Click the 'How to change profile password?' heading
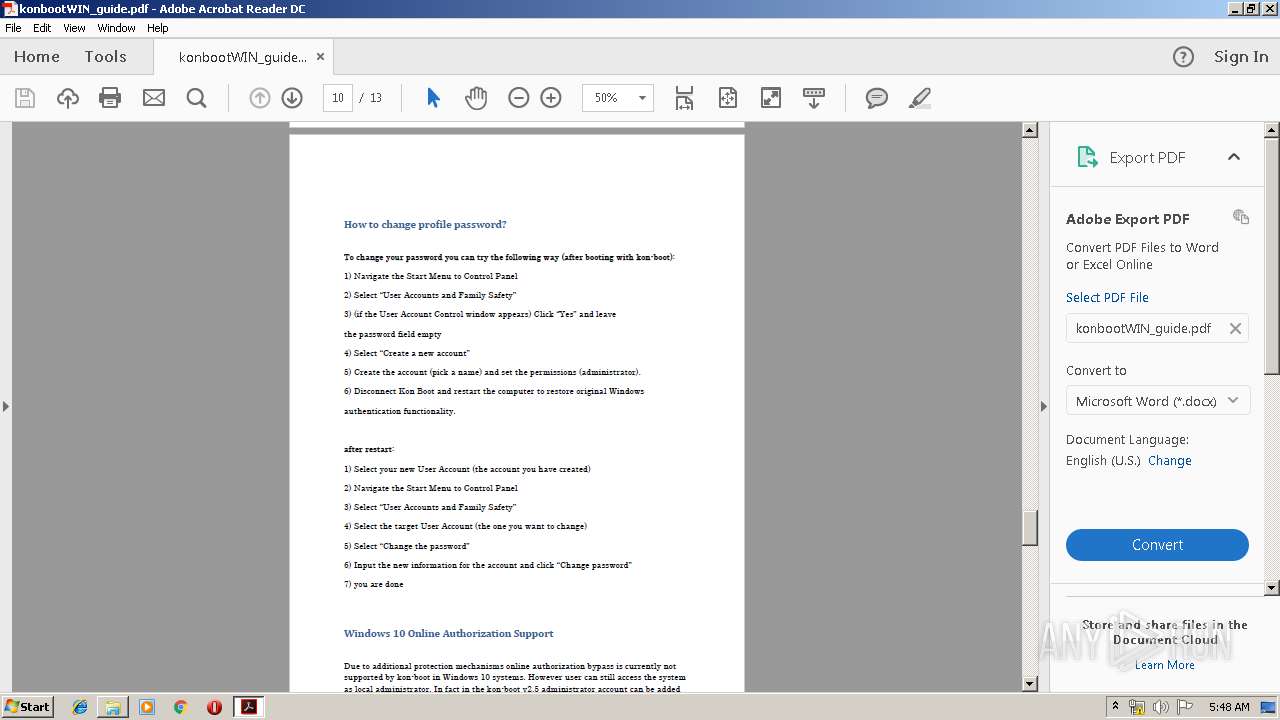The height and width of the screenshot is (720, 1280). (x=425, y=224)
